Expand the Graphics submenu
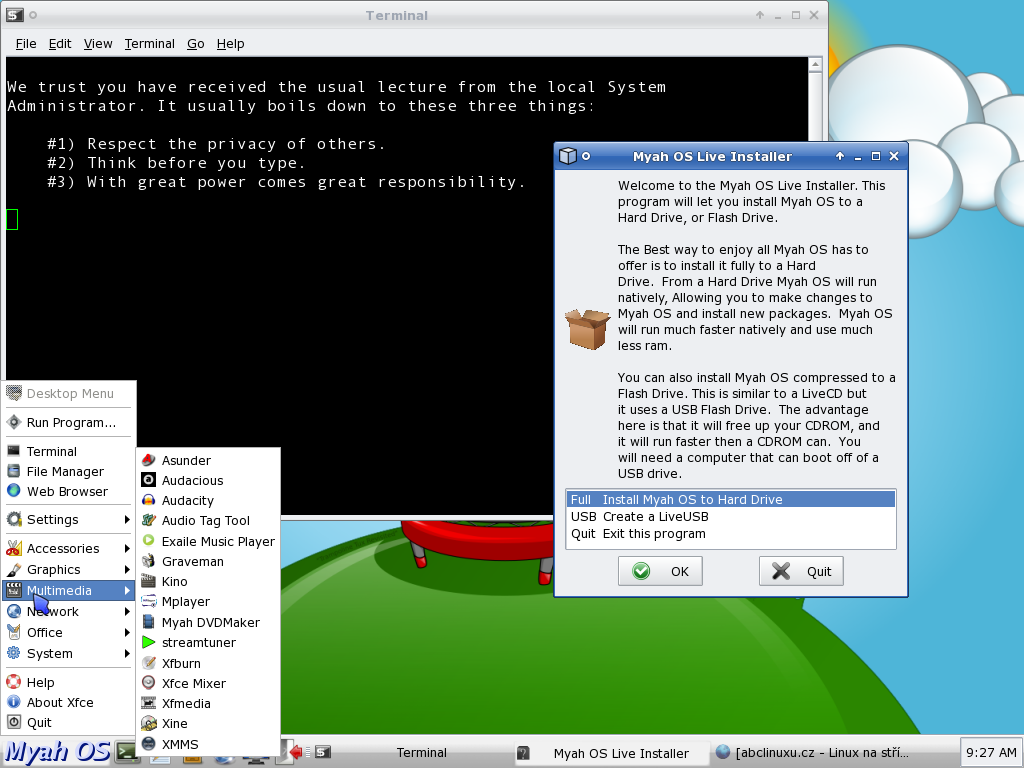 (x=69, y=569)
